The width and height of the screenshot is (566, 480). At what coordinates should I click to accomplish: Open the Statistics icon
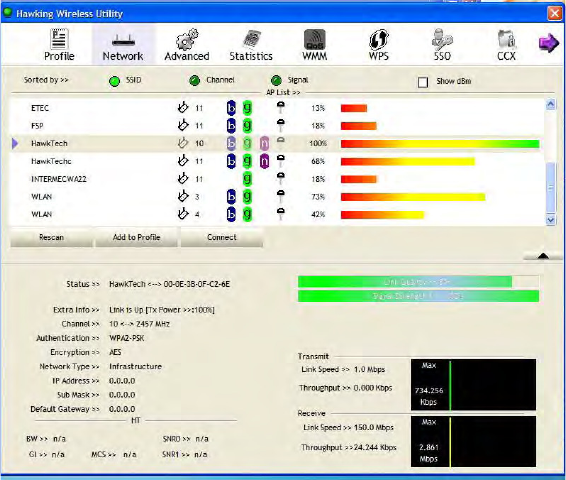252,39
